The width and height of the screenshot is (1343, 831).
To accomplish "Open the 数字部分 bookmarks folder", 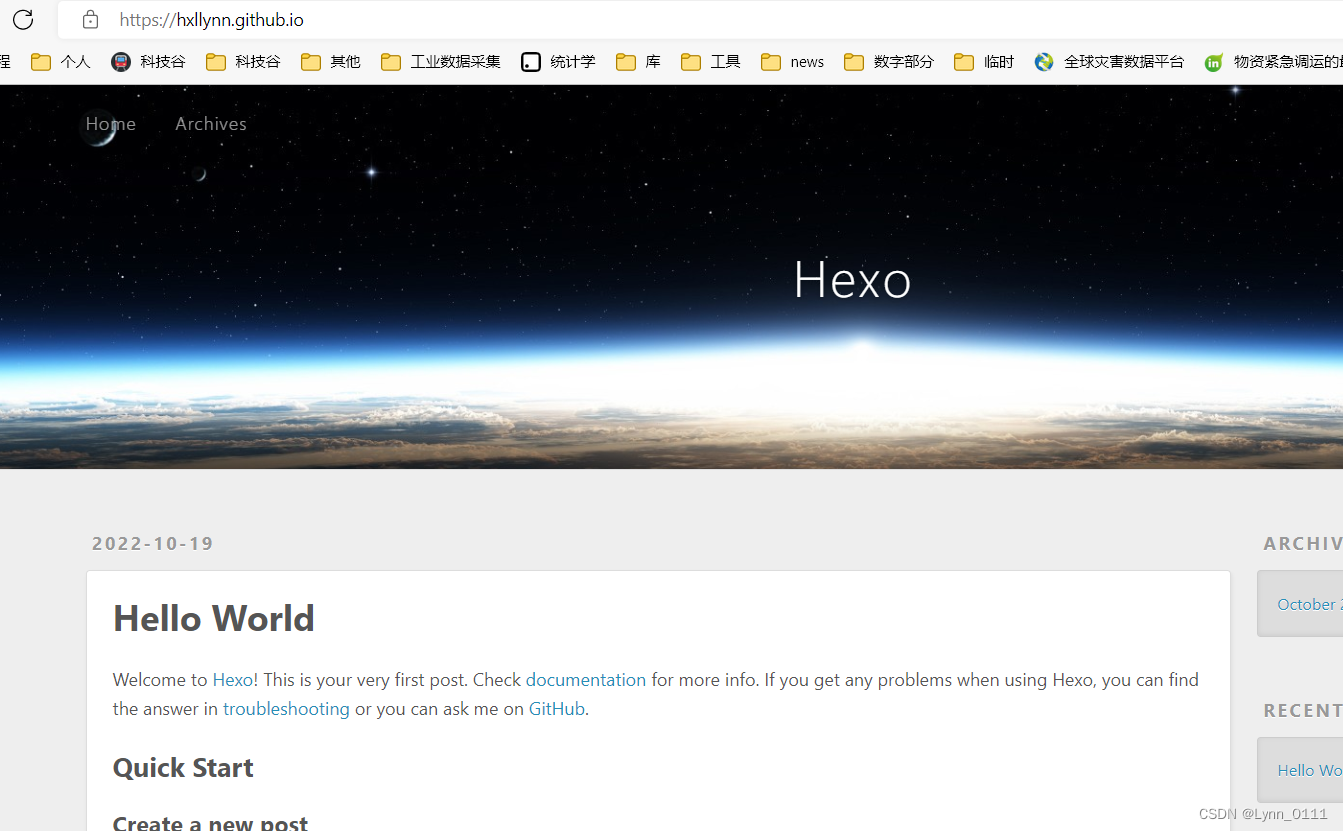I will pyautogui.click(x=889, y=62).
